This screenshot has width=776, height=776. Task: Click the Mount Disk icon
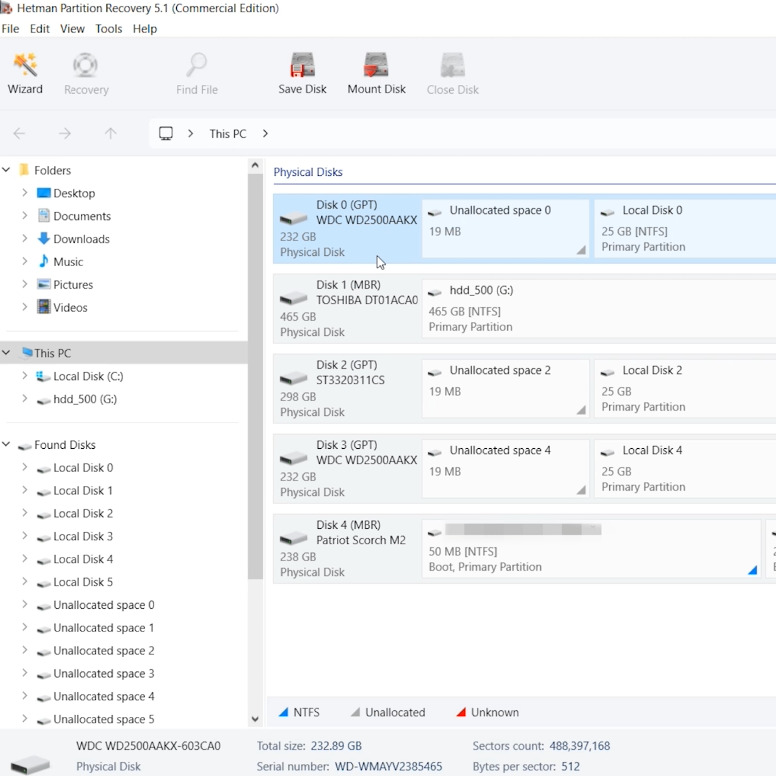point(376,65)
